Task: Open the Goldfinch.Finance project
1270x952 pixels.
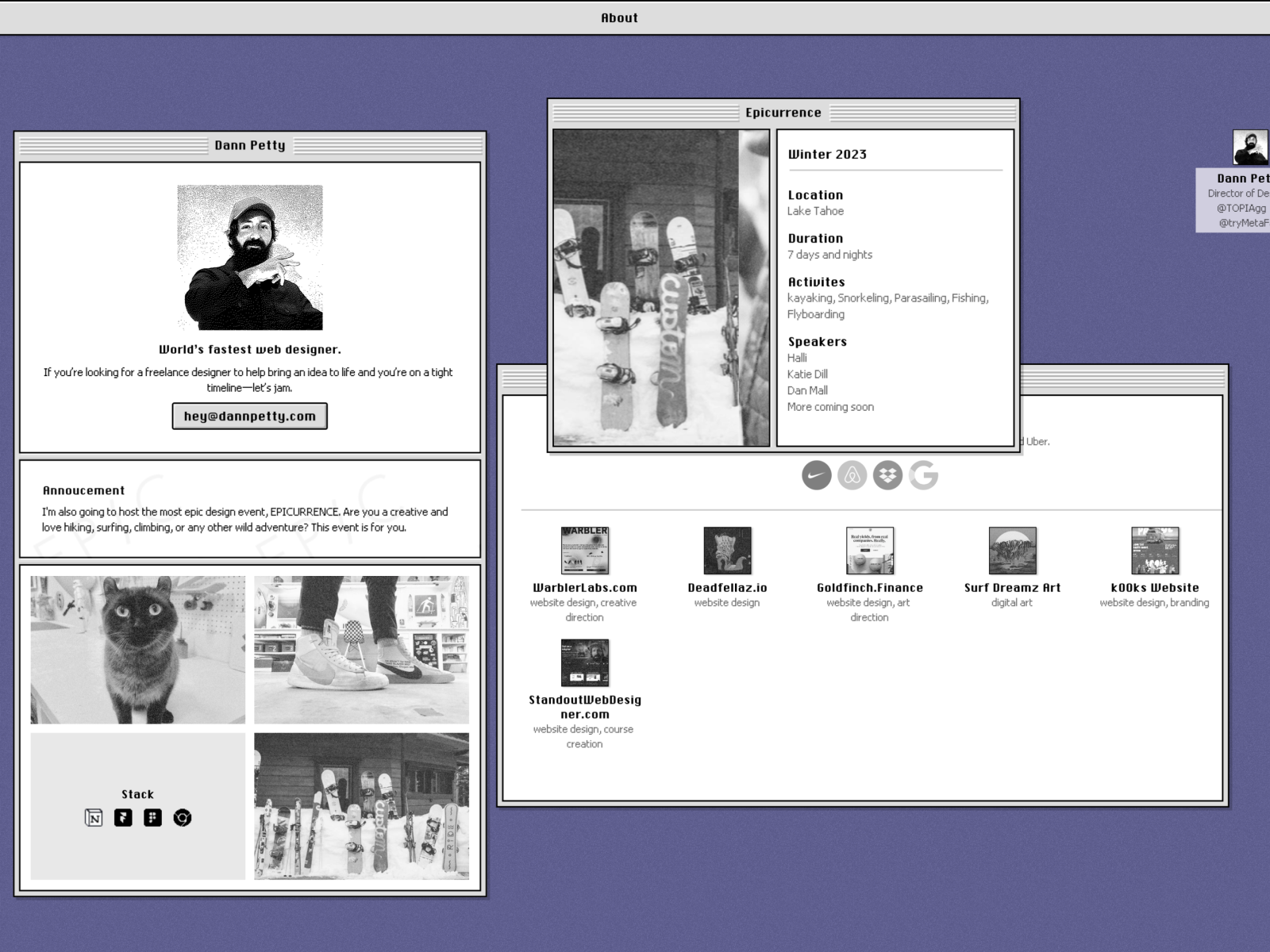Action: 869,551
